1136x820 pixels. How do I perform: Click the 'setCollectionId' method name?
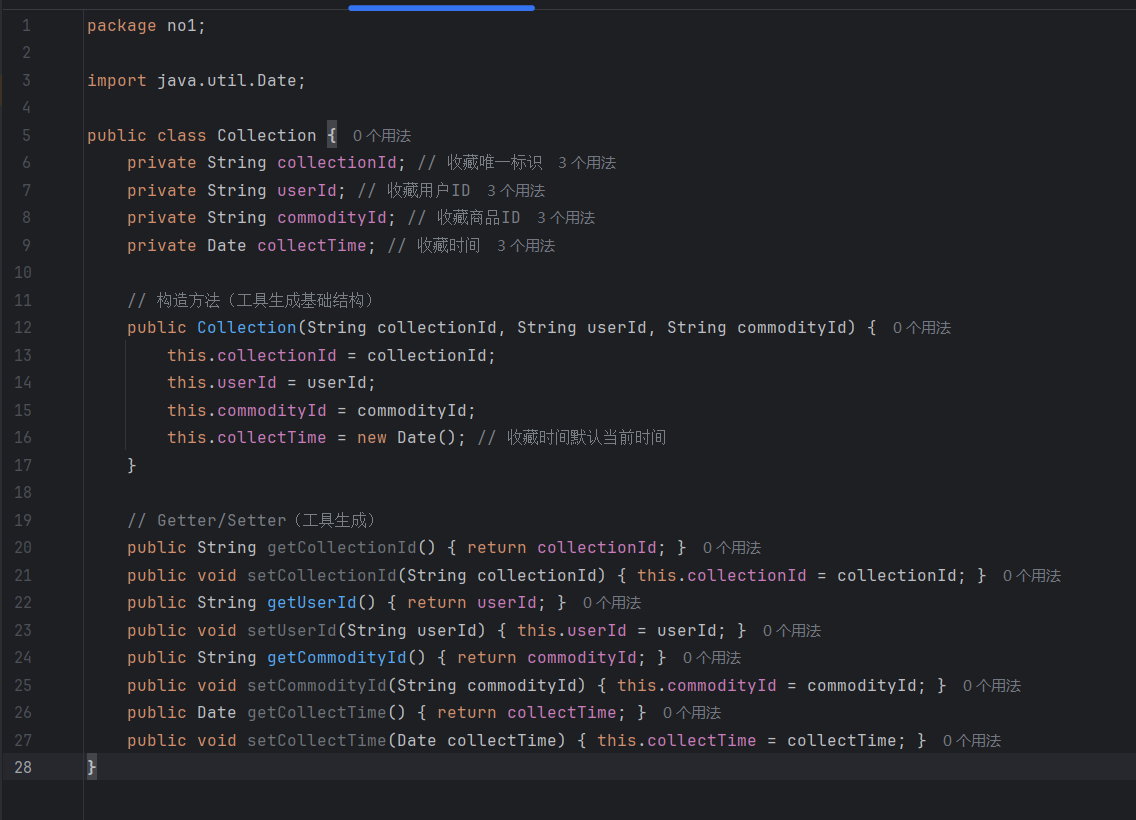click(x=322, y=576)
